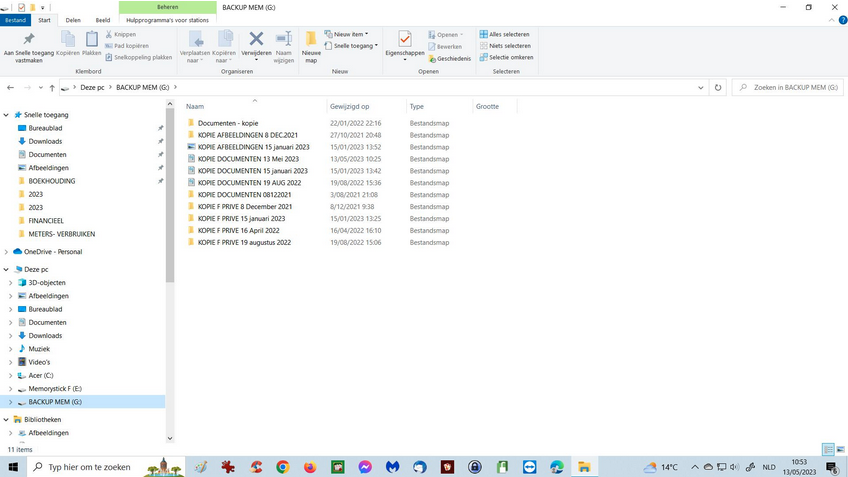The height and width of the screenshot is (477, 848).
Task: Click Selectie omkeren in the ribbon
Action: [510, 57]
